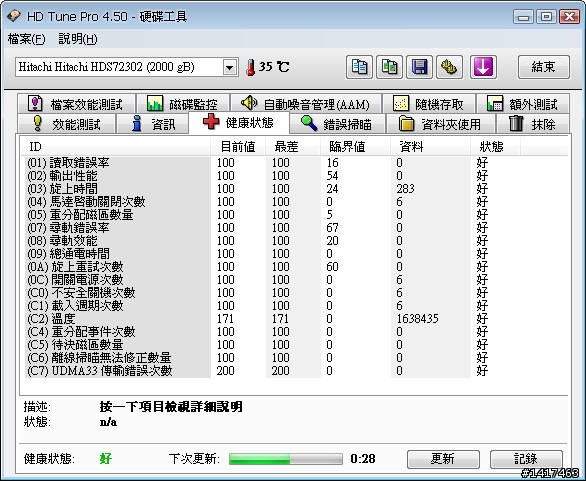This screenshot has height=481, width=586.
Task: Click the 283 spin-up data value
Action: coord(405,189)
